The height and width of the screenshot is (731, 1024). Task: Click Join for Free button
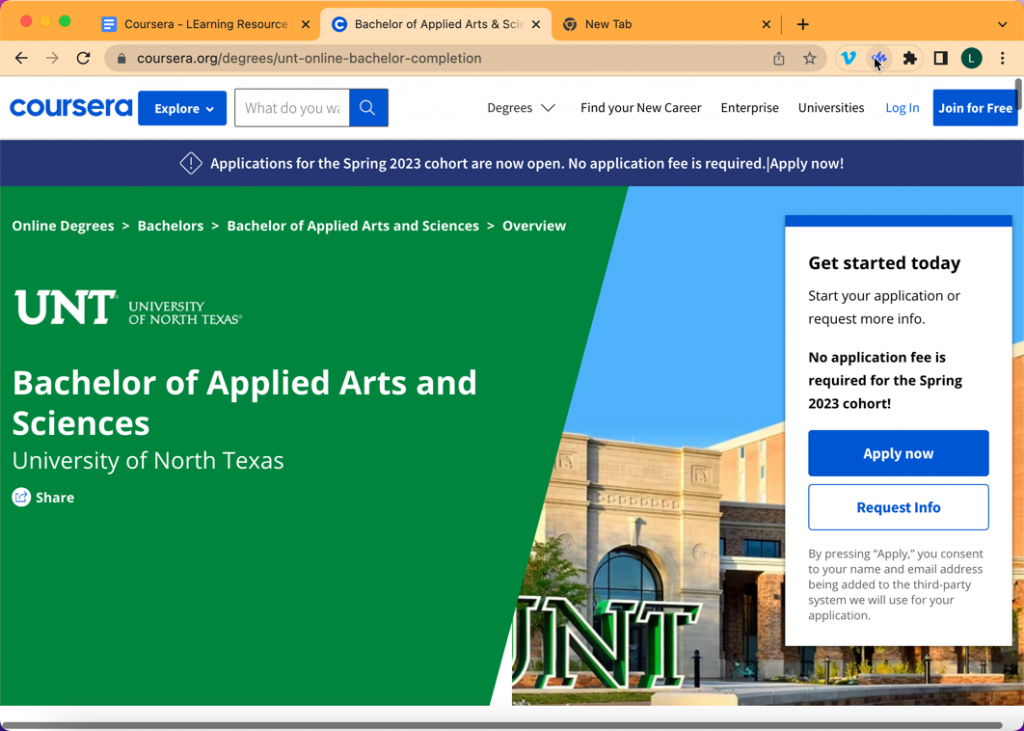coord(975,108)
